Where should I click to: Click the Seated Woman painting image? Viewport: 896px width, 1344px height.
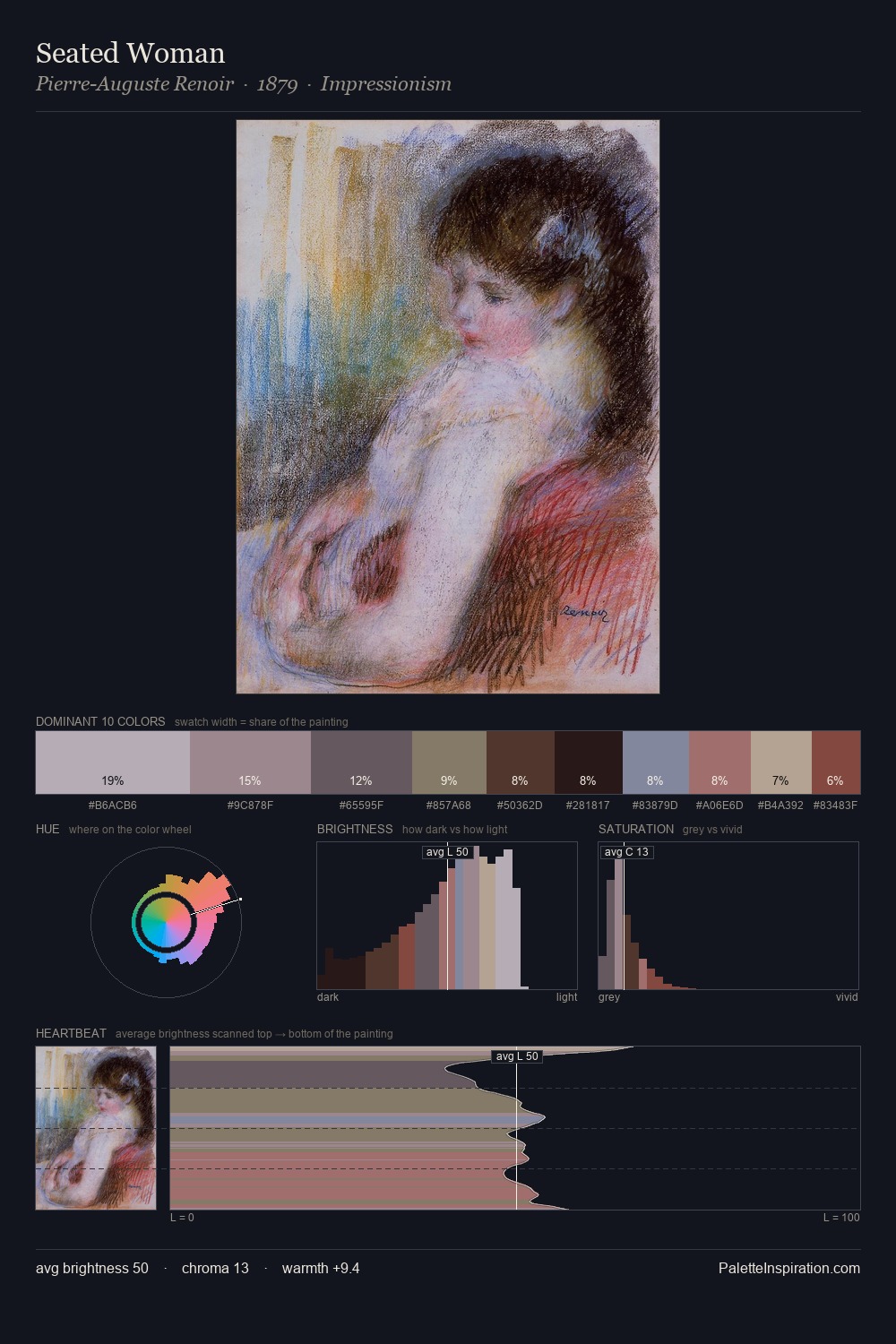(448, 407)
